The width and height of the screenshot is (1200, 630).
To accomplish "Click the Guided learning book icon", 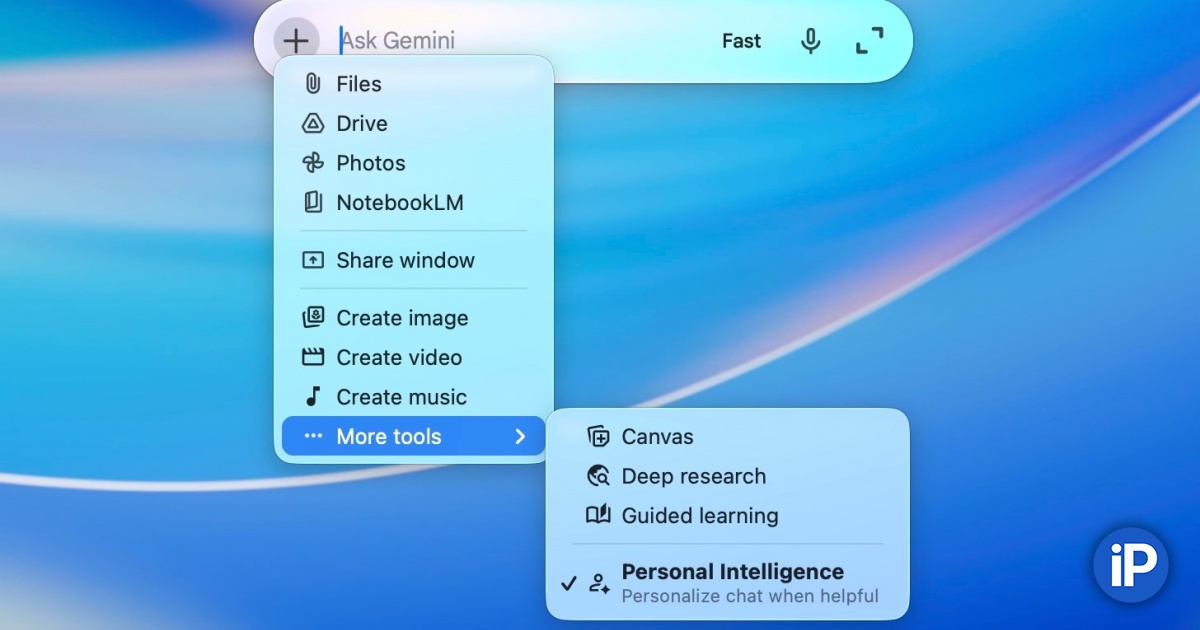I will point(598,515).
